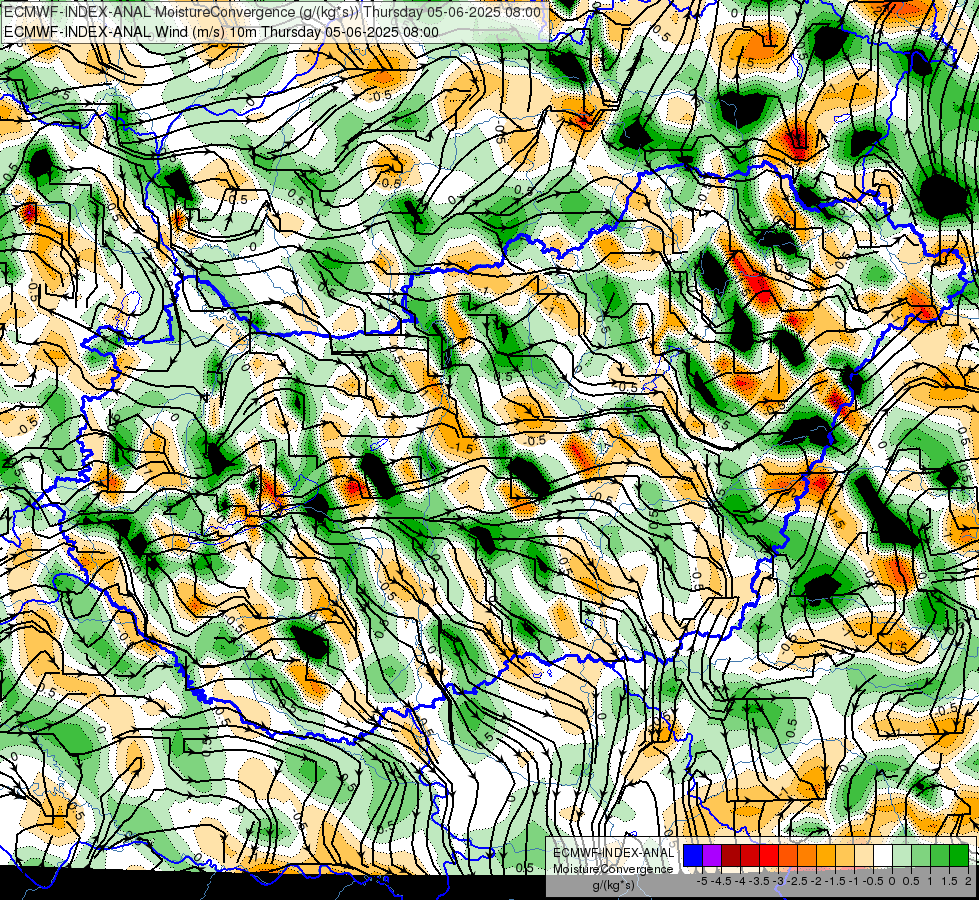Screen dimensions: 979x900
Task: Pick the legend swatch between -4 and -3.5
Action: (x=750, y=855)
